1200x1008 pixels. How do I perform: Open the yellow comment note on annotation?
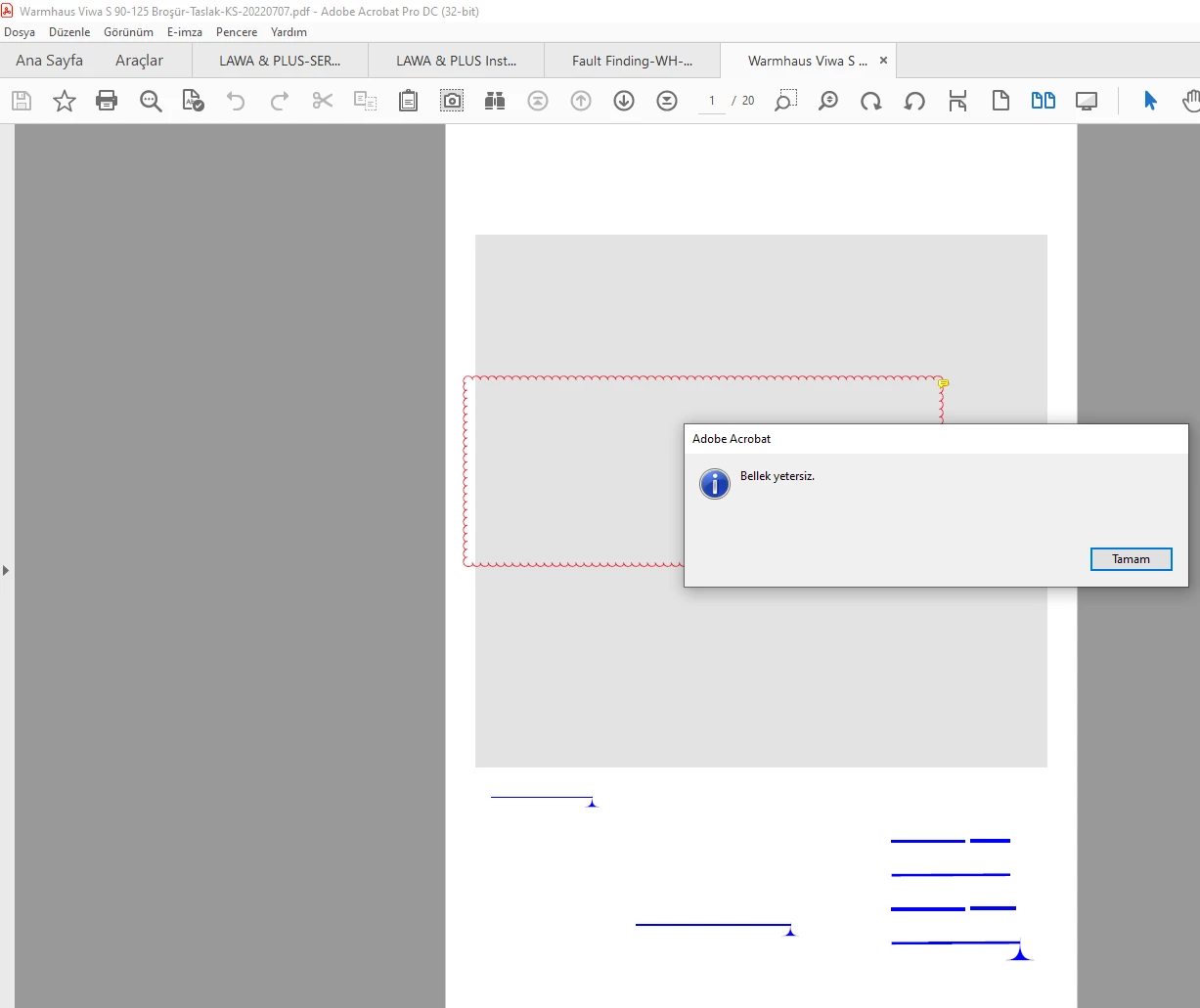tap(944, 384)
